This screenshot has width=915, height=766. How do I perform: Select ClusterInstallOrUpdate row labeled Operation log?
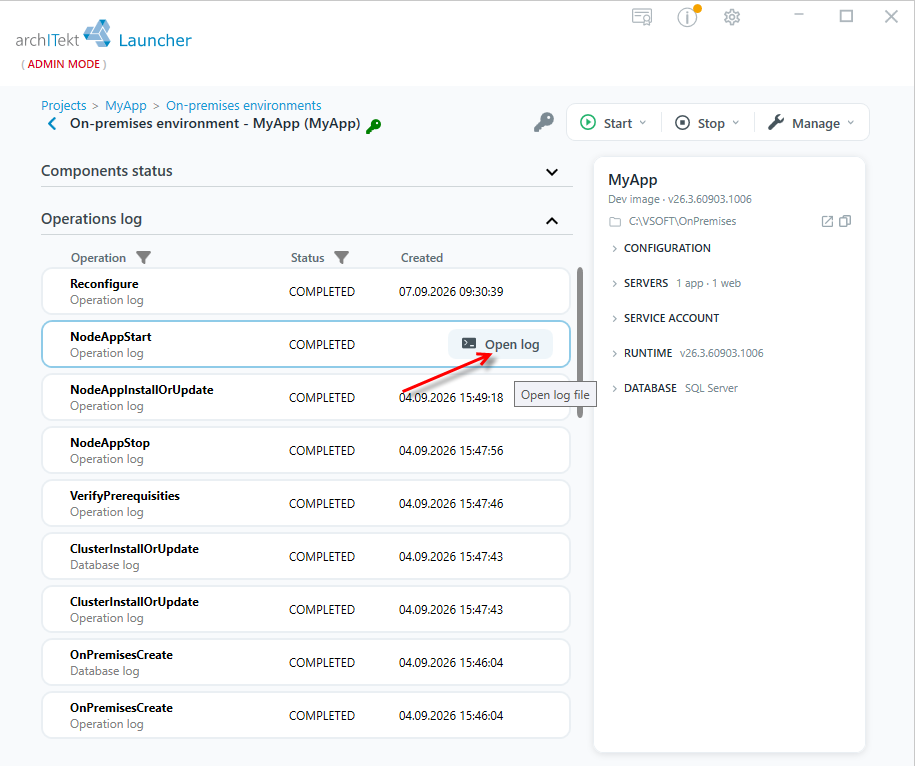tap(306, 610)
